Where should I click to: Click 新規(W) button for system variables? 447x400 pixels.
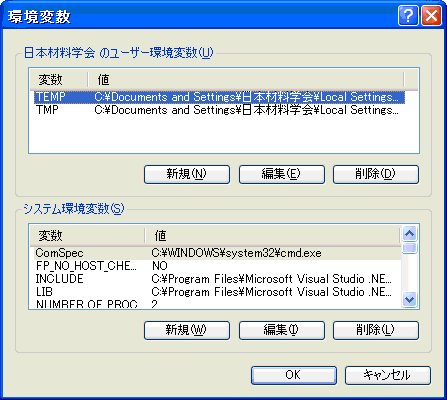187,330
